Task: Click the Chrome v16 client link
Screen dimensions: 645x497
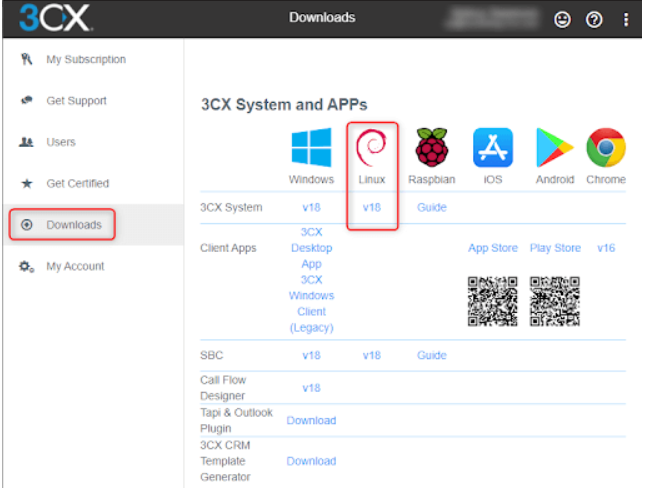Action: [x=606, y=248]
